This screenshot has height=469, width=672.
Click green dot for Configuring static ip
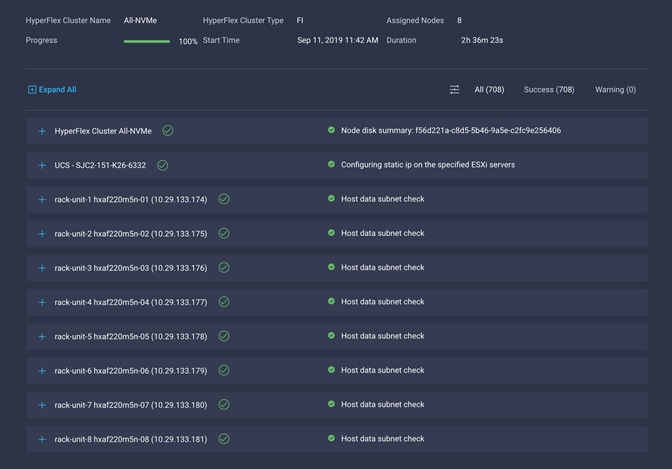331,164
